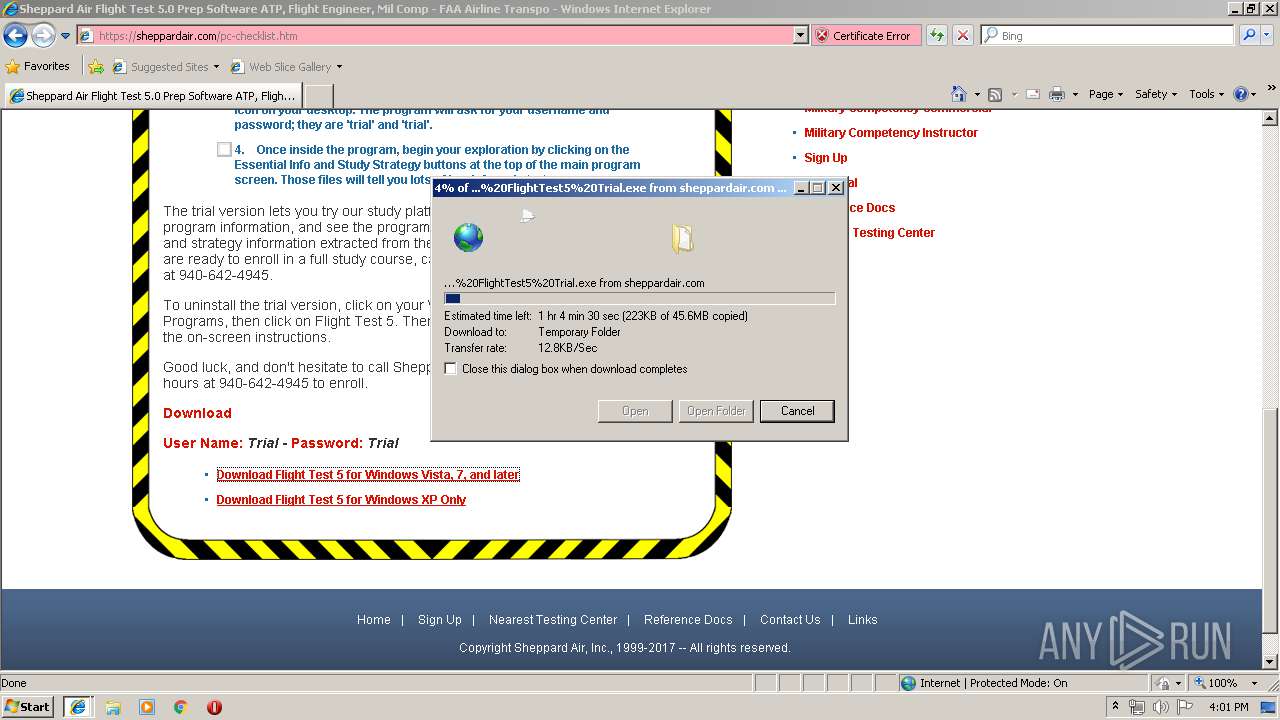Screen dimensions: 1280x720
Task: Click the Stop loading X icon
Action: pyautogui.click(x=963, y=35)
